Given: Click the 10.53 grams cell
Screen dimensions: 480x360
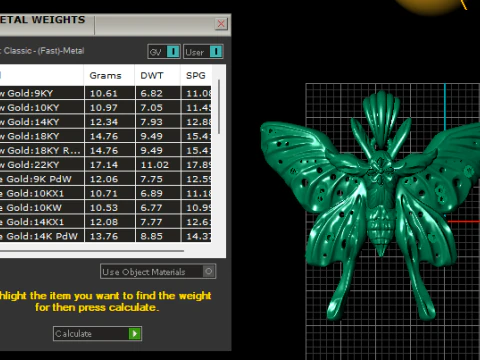Looking at the screenshot, I should pos(110,208).
